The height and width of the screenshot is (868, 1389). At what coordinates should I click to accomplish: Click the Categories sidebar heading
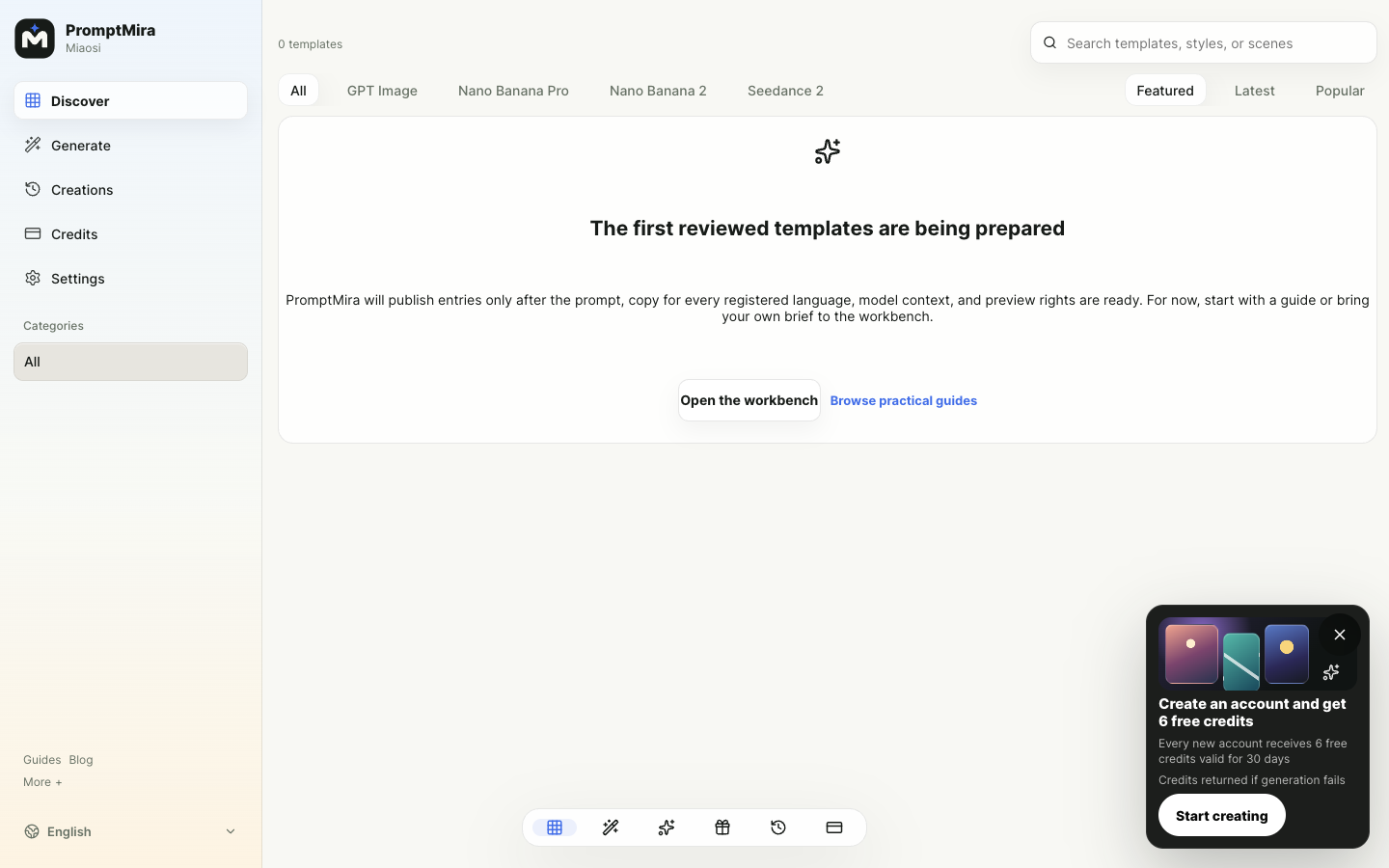point(53,326)
